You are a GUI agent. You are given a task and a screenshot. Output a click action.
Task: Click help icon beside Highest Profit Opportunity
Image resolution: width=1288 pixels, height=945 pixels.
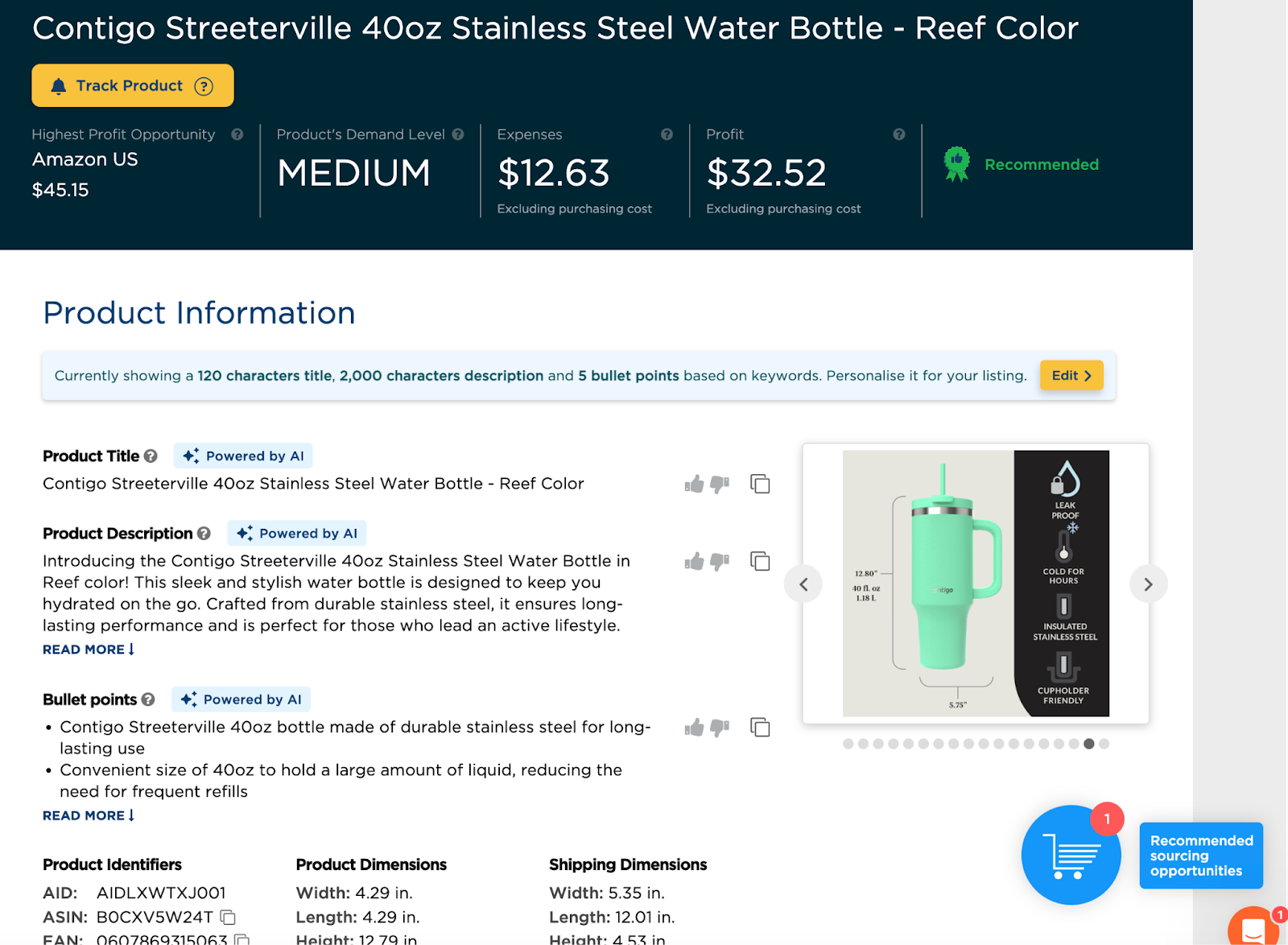237,134
